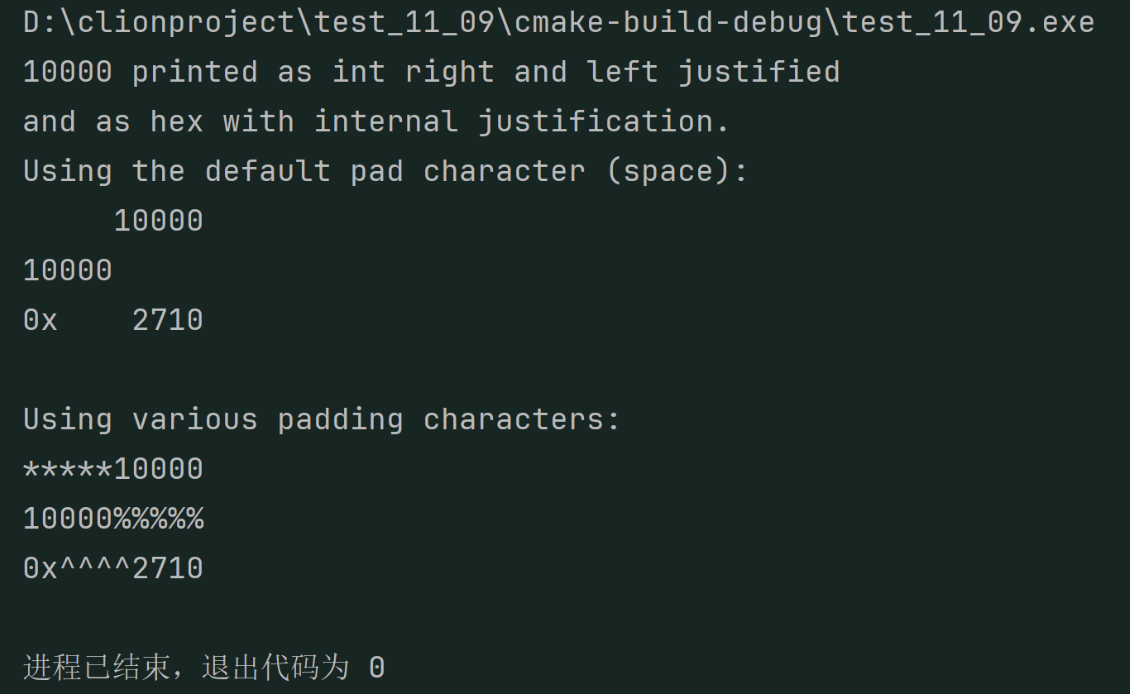Screen dimensions: 1130x694
Task: Click the percent-padded "10000%%%%%" output
Action: point(113,519)
